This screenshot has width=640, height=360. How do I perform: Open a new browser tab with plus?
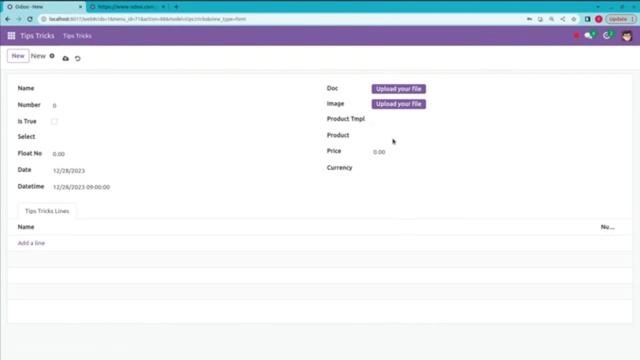tap(176, 7)
